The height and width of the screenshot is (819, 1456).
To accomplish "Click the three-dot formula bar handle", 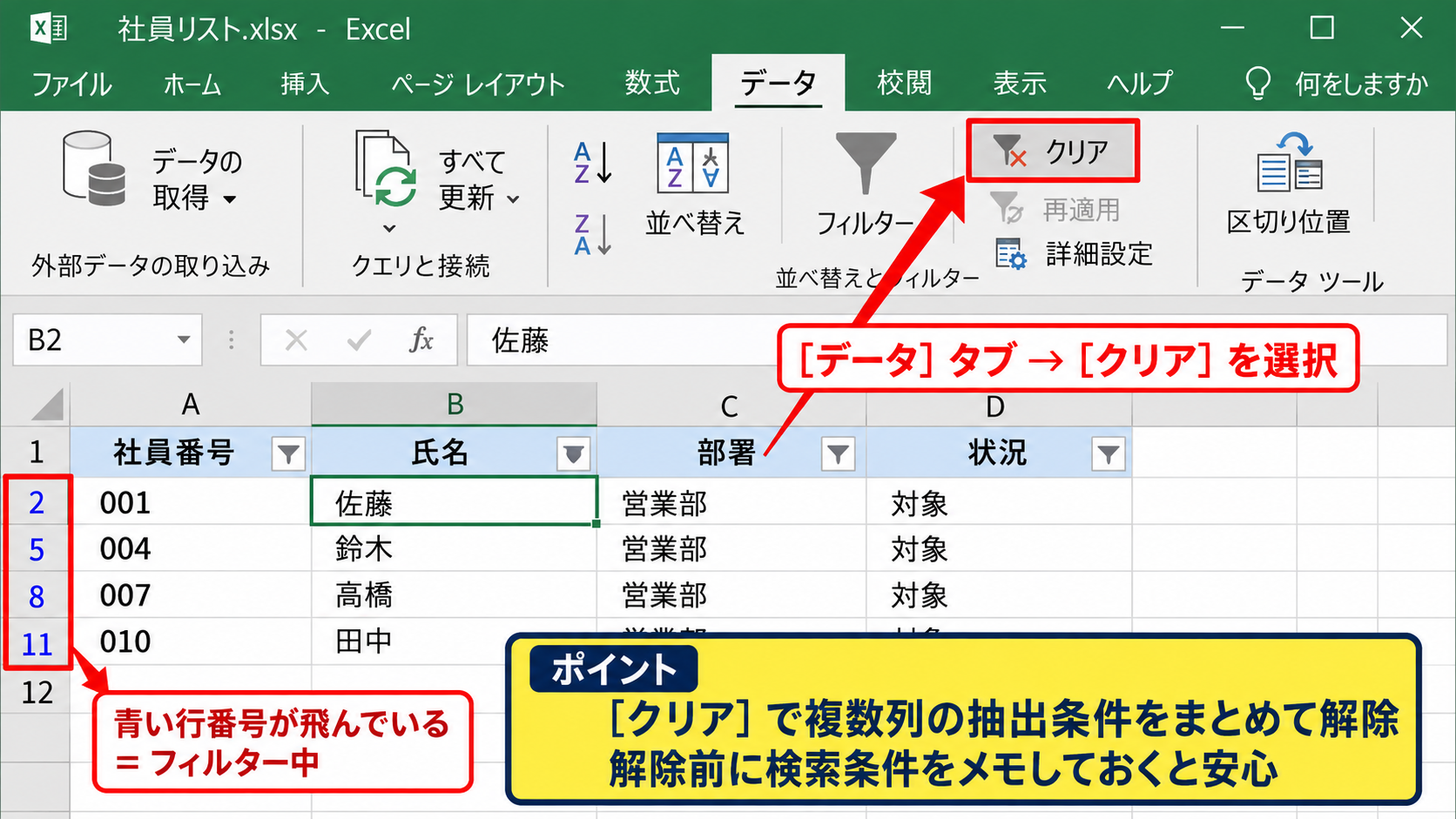I will click(x=231, y=339).
